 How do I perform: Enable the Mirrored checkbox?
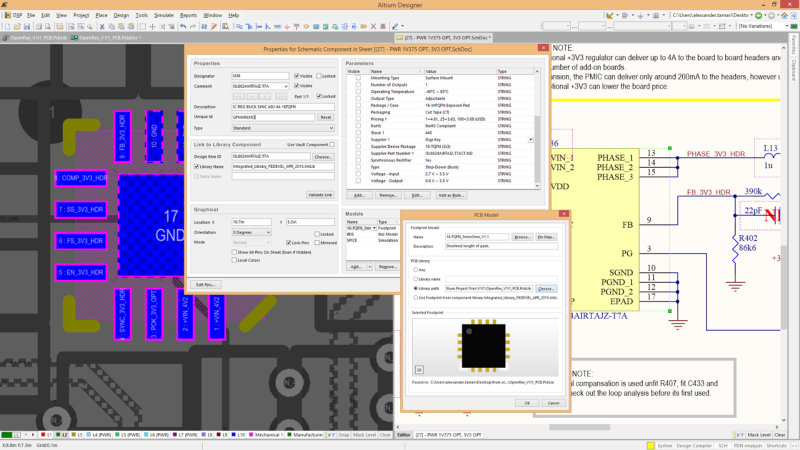click(x=317, y=243)
